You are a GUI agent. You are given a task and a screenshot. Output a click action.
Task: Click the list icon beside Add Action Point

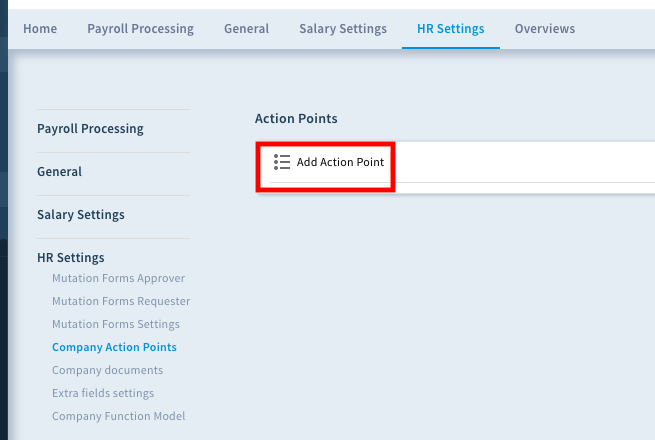tap(282, 162)
